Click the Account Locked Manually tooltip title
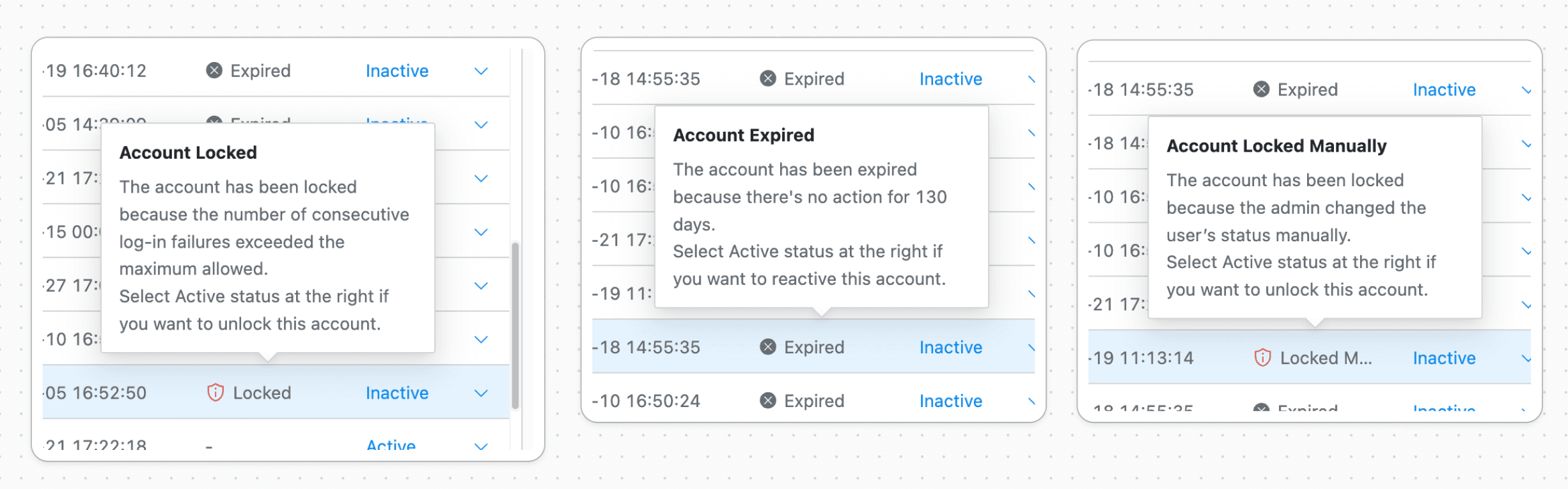 pyautogui.click(x=1276, y=147)
